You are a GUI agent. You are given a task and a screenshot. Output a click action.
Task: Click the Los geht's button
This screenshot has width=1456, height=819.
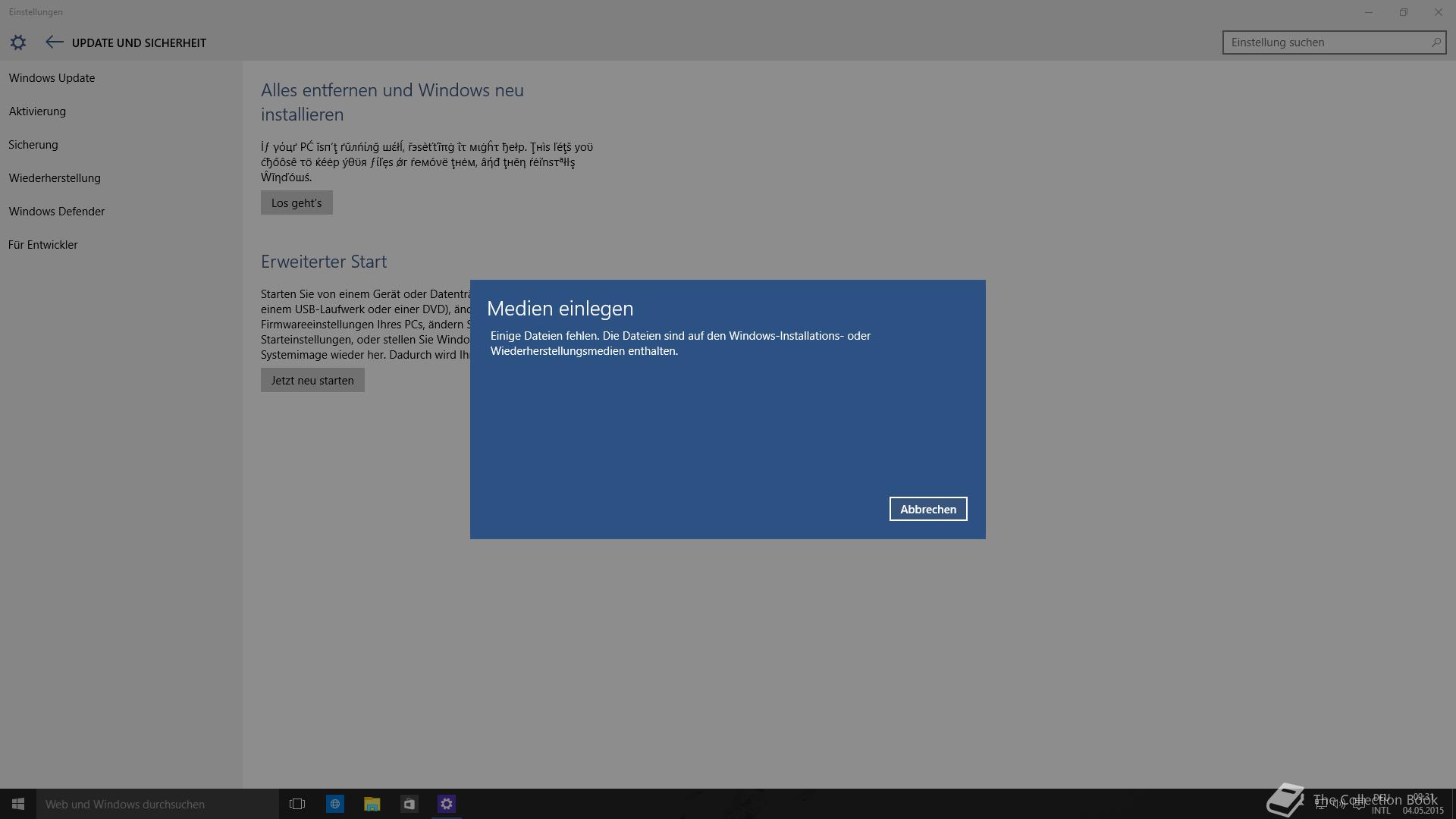[297, 202]
